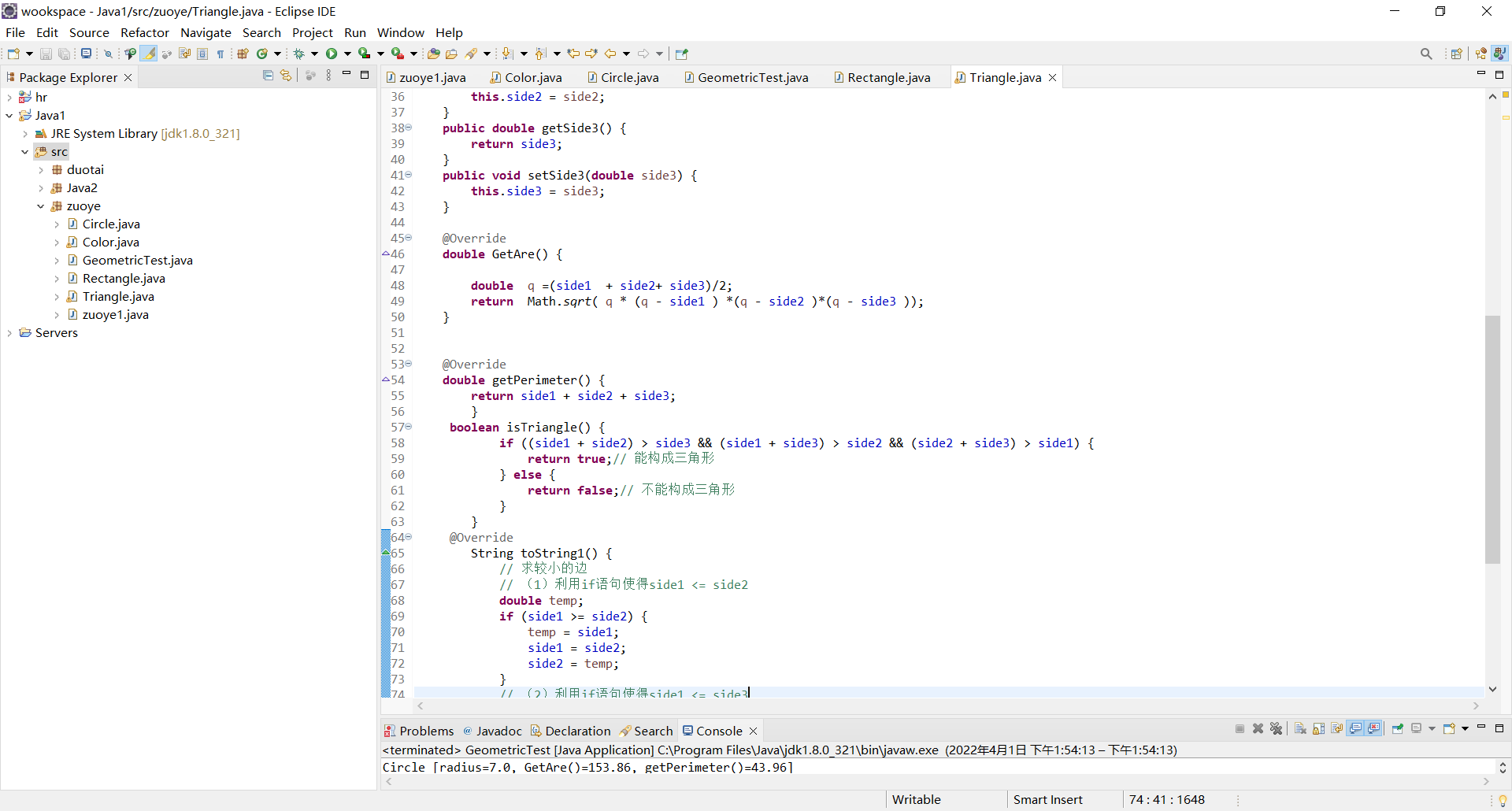Click Last Edit Location icon
The height and width of the screenshot is (811, 1512).
pyautogui.click(x=573, y=54)
